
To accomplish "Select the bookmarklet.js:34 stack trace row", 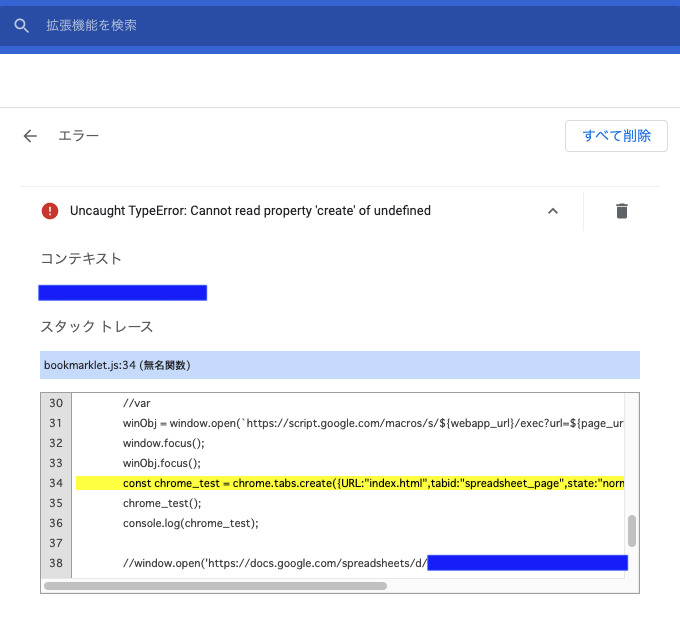I will point(340,365).
